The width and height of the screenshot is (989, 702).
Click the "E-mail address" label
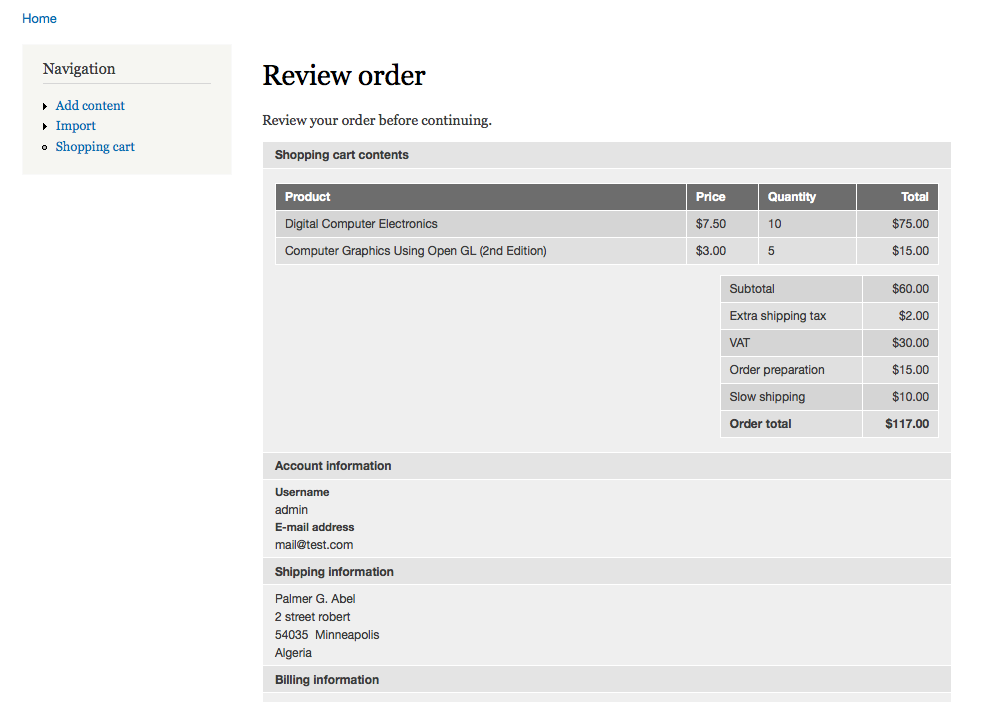click(x=314, y=527)
